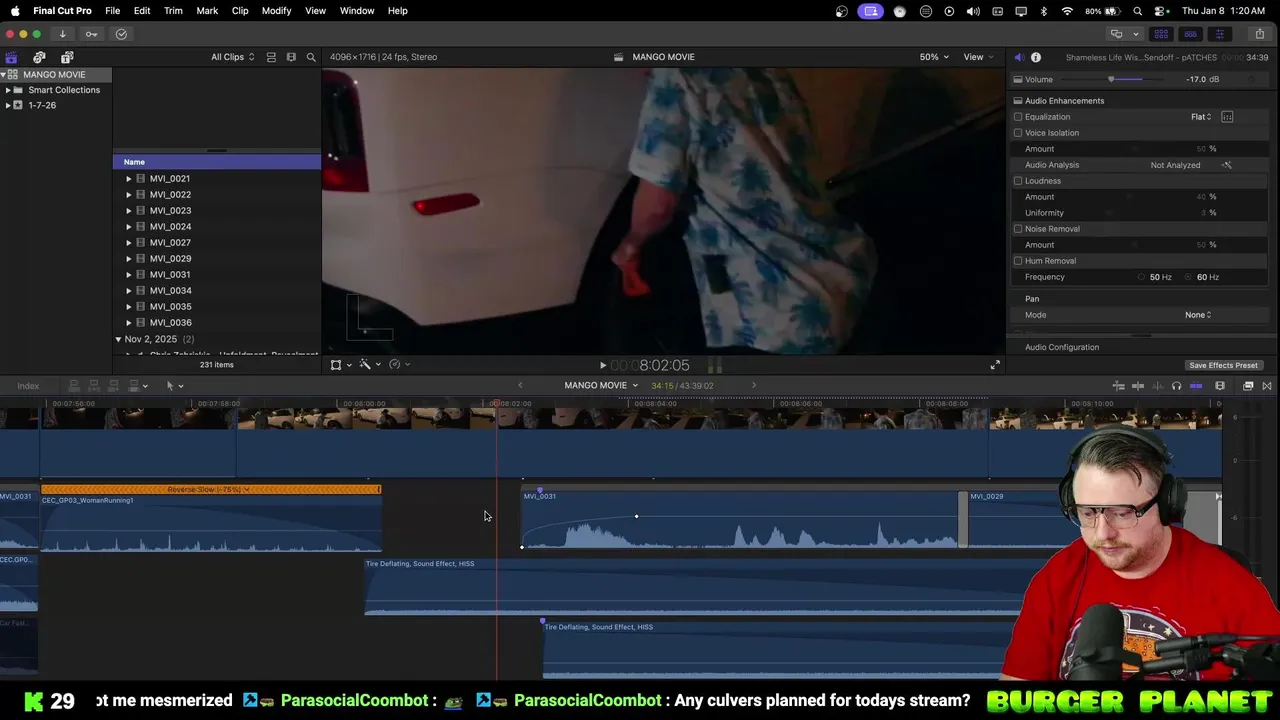This screenshot has height=720, width=1280.
Task: Collapse the Nov 2, 2025 group
Action: point(118,339)
